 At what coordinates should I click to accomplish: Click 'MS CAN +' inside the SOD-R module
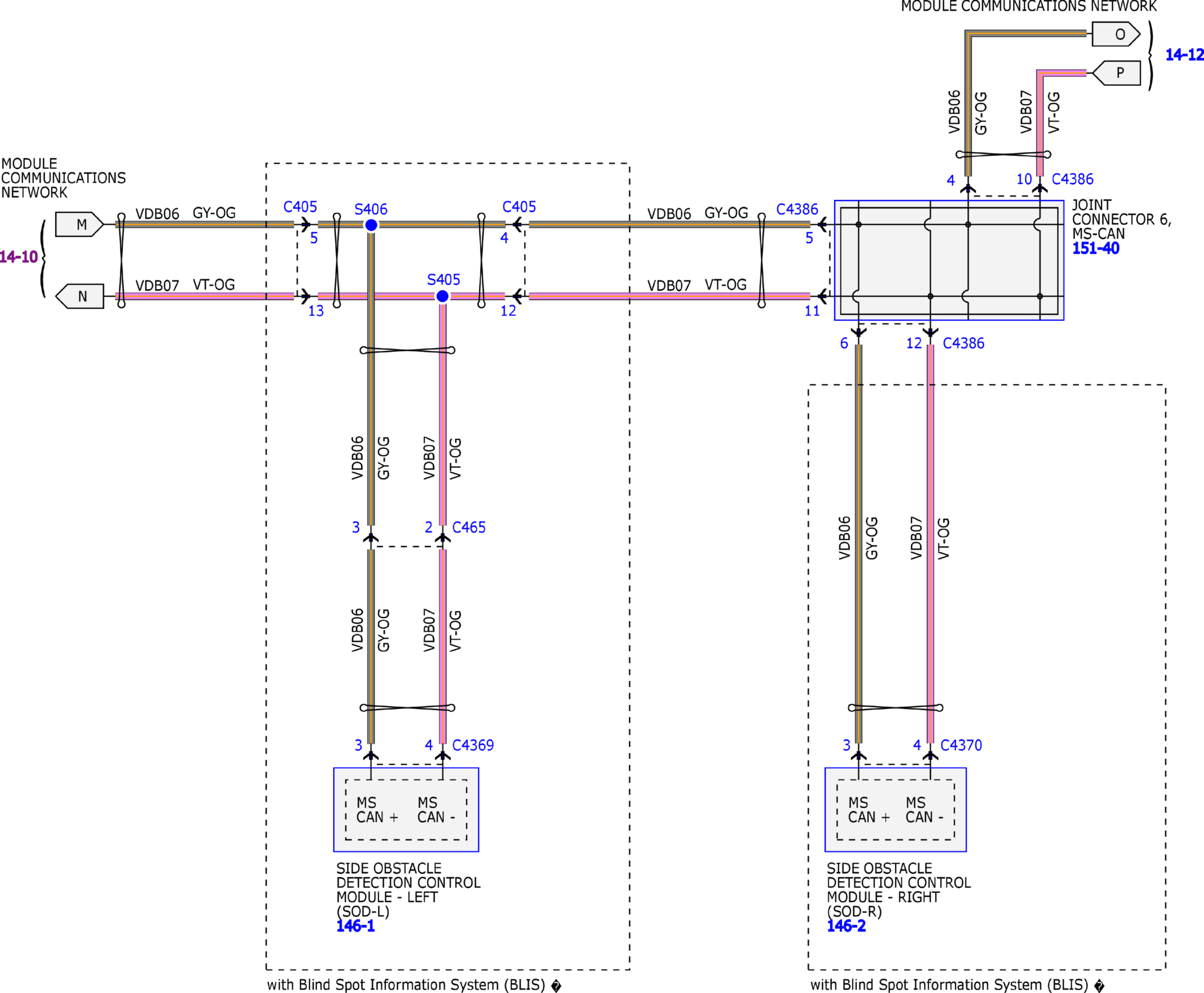pyautogui.click(x=869, y=810)
